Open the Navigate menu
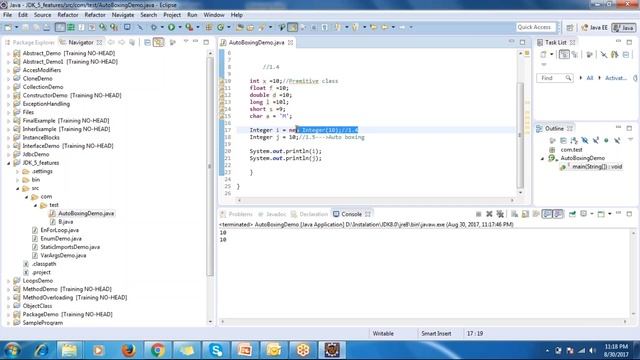640x360 pixels. pyautogui.click(x=123, y=15)
